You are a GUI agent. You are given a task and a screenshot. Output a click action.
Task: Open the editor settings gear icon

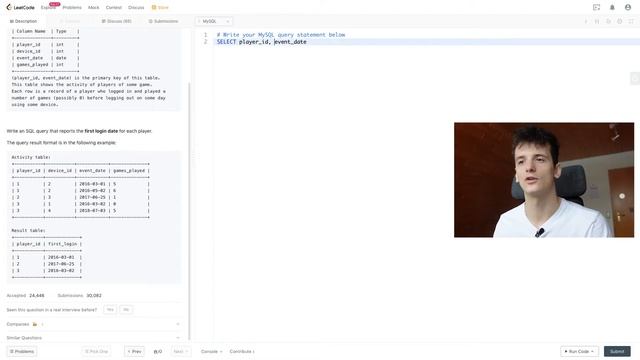(619, 21)
